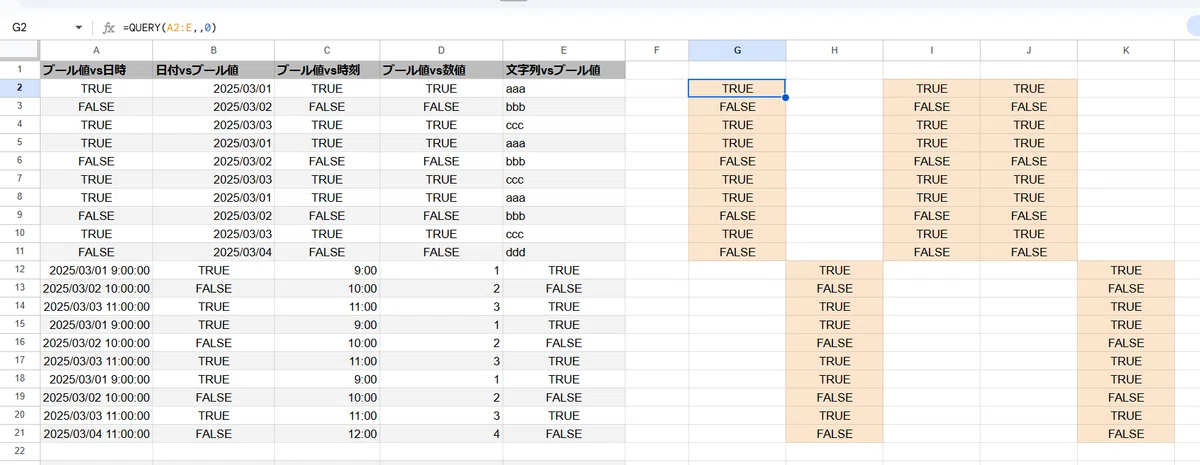Select highlighted column G header

coord(737,50)
